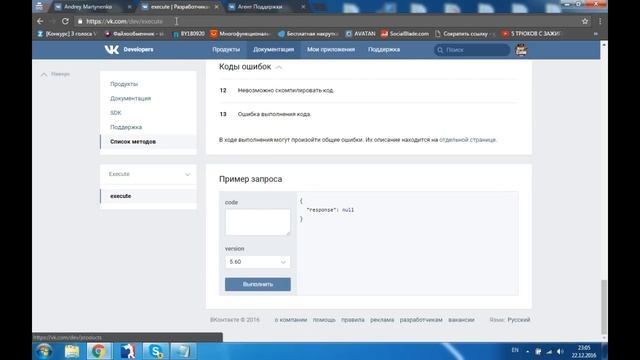Click the browser address bar URL

(124, 21)
